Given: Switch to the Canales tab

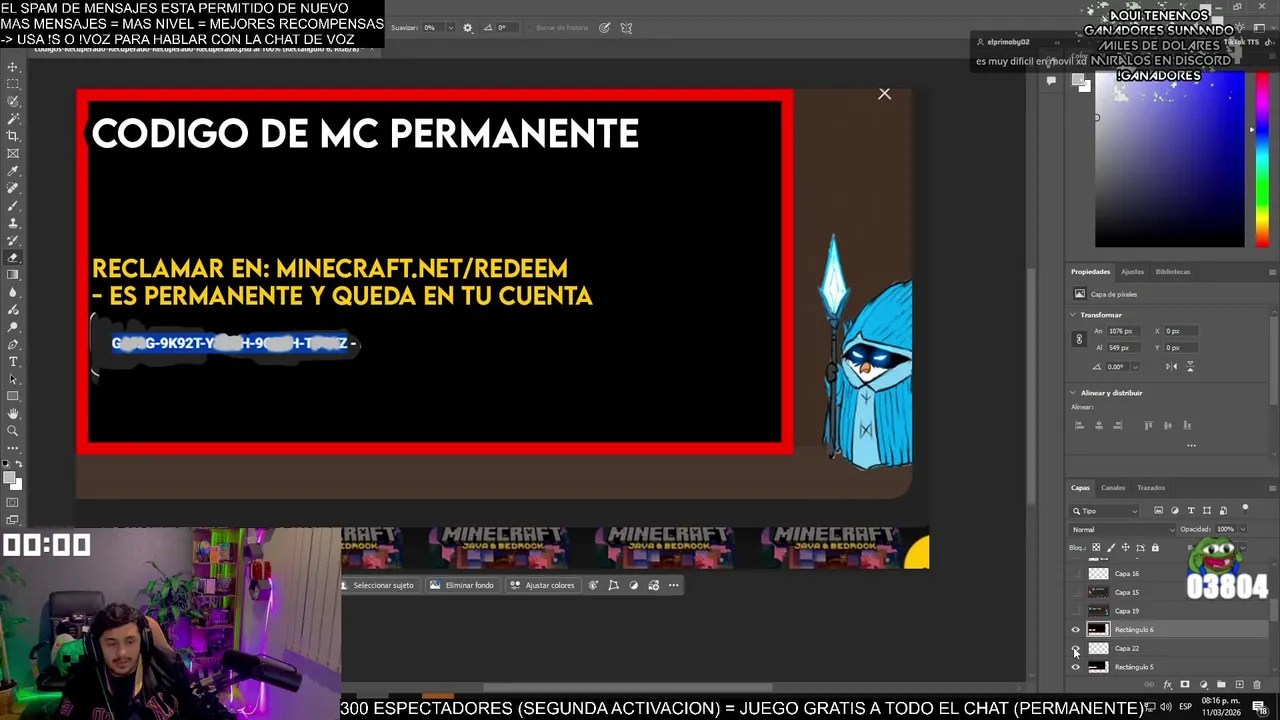Looking at the screenshot, I should pos(1113,488).
